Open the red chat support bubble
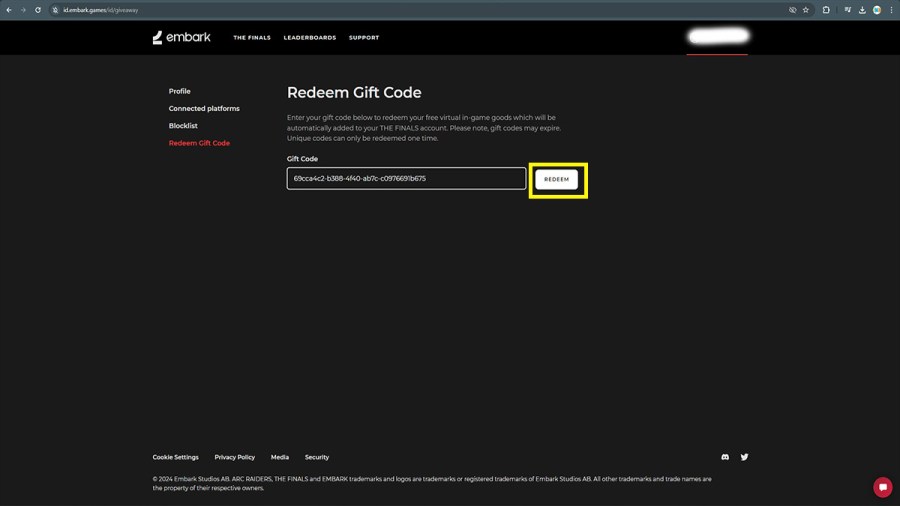 click(x=882, y=487)
